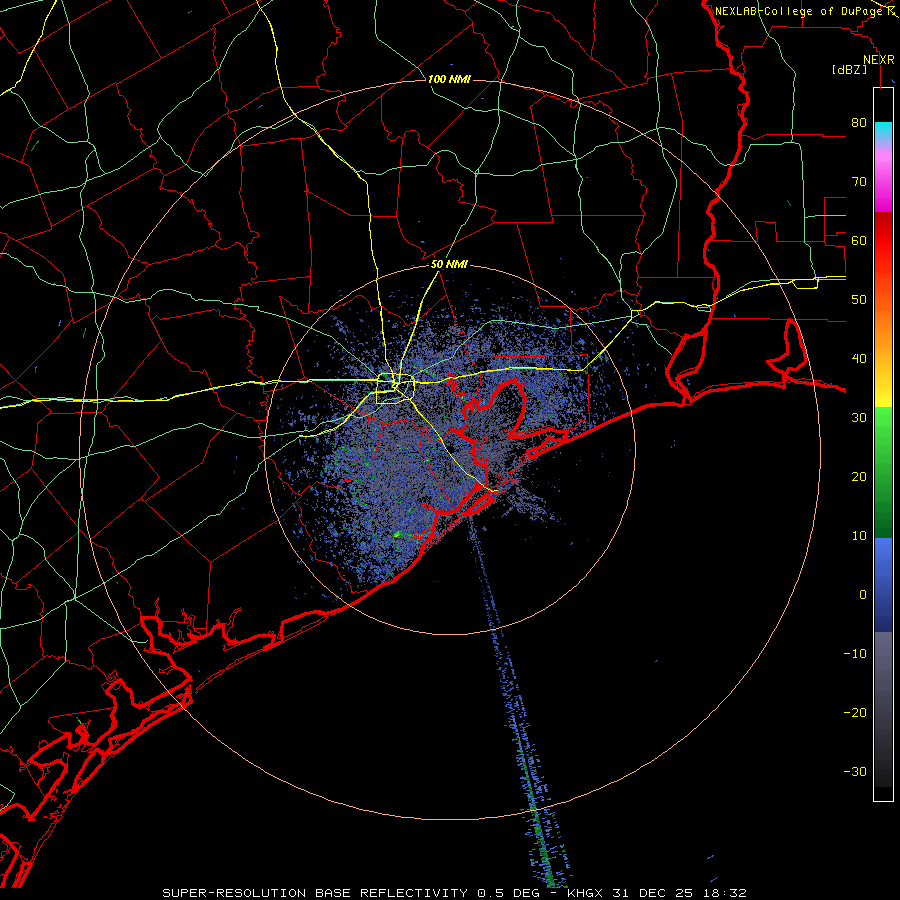Click the 20 value on the dBZ scale
The width and height of the screenshot is (900, 900).
(x=859, y=476)
